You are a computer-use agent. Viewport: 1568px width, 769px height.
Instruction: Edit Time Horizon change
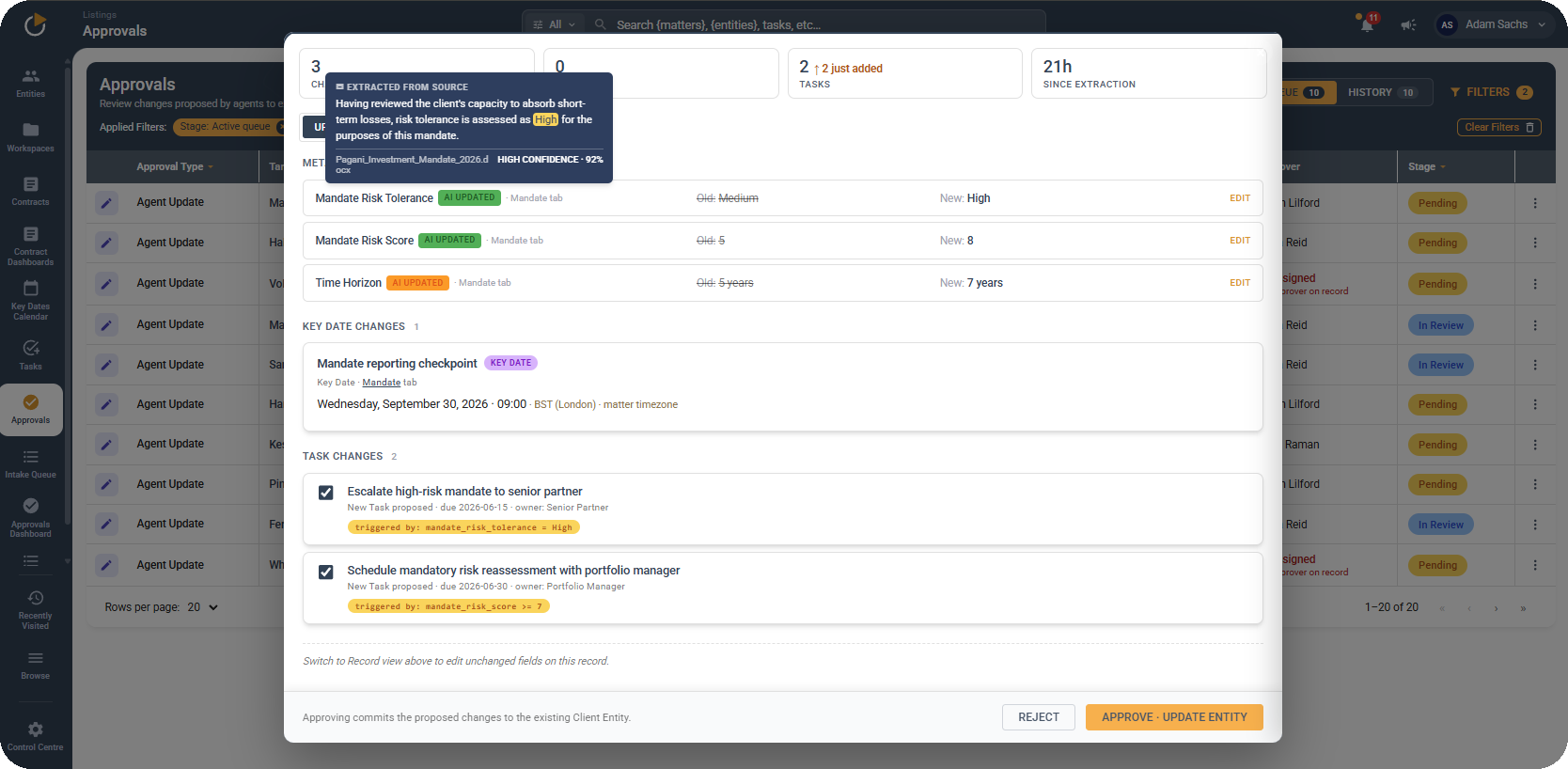pyautogui.click(x=1240, y=283)
